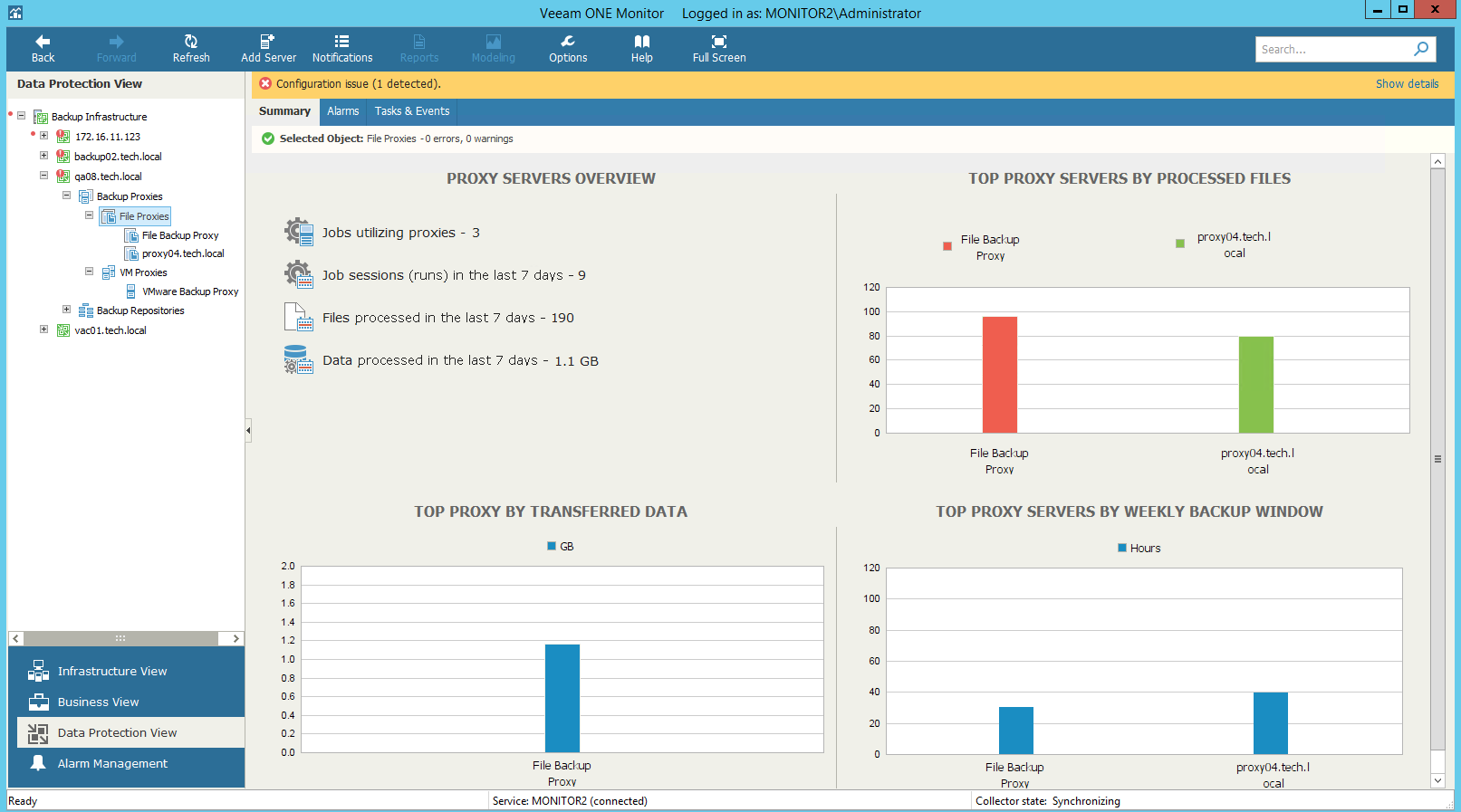
Task: Click the green proxy04.tech.local legend swatch
Action: (1180, 244)
